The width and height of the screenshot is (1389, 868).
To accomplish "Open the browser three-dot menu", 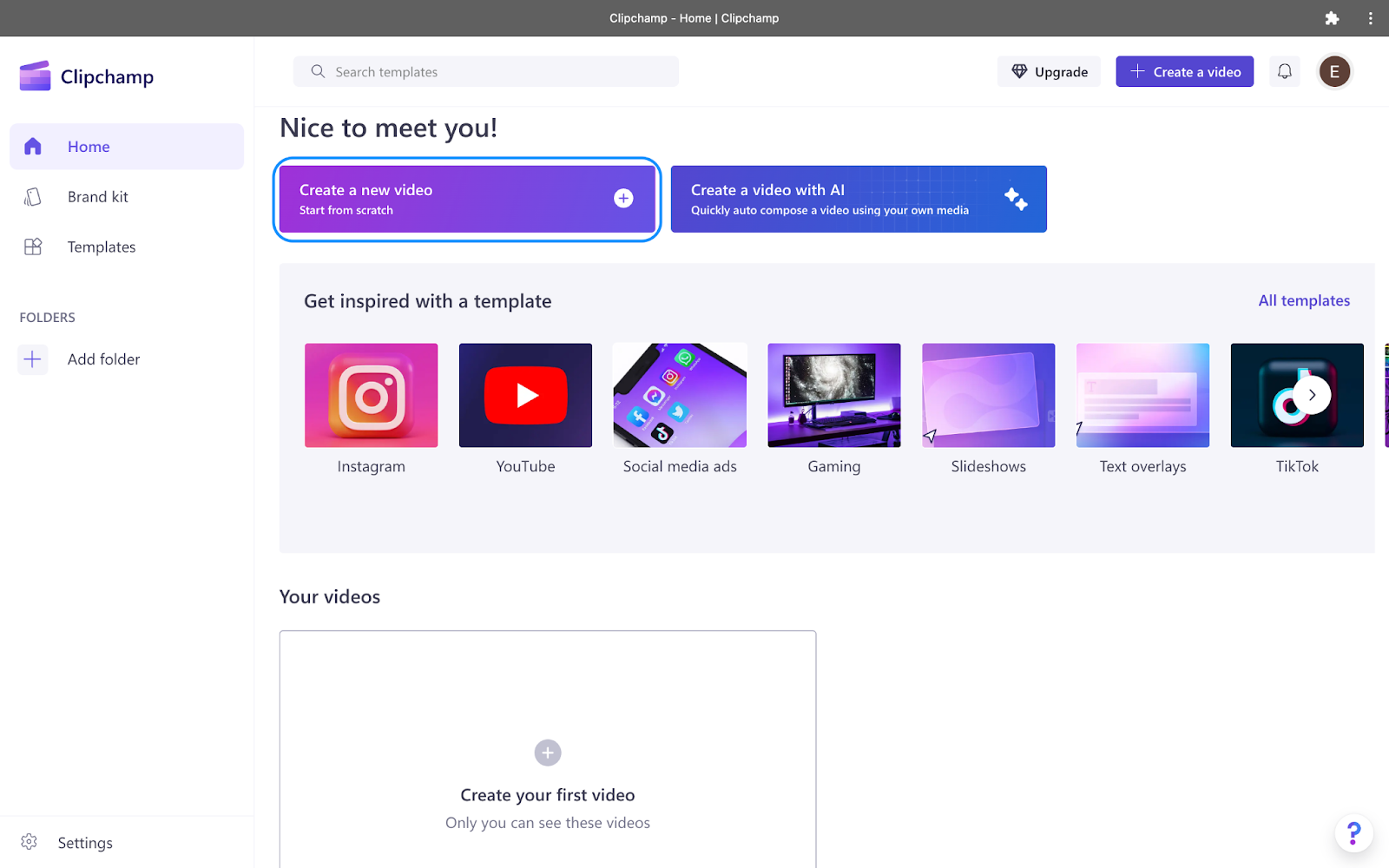I will coord(1371,18).
